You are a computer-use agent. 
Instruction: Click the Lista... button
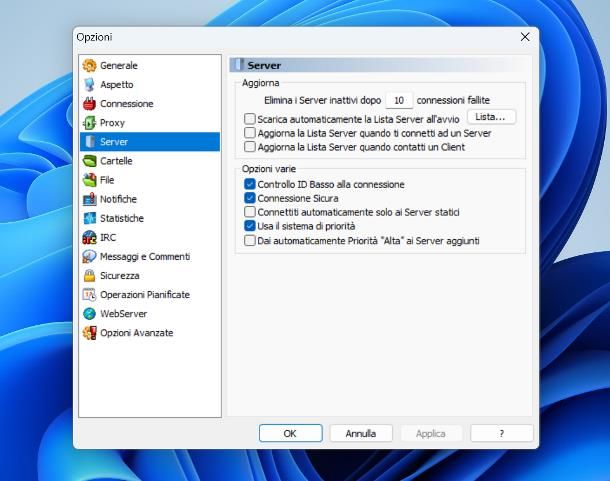tap(491, 117)
